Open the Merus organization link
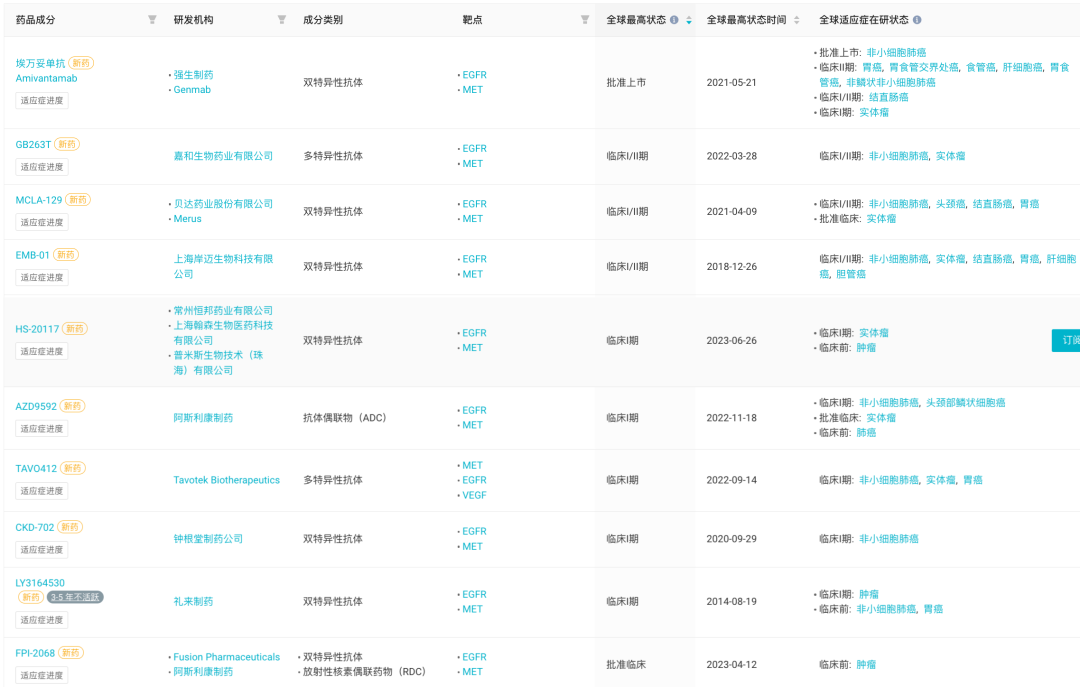 pos(187,218)
